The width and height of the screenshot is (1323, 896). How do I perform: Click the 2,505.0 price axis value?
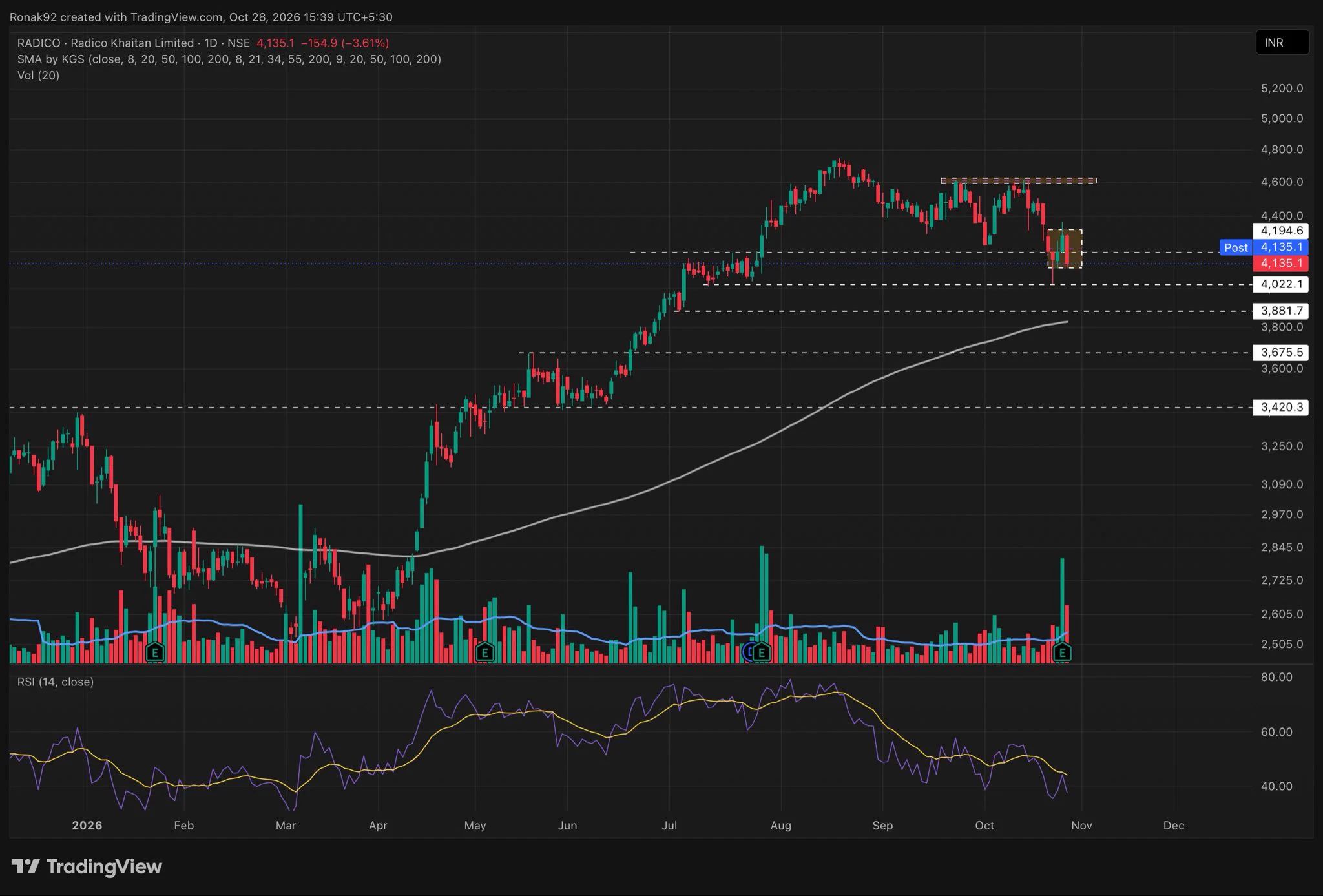pos(1282,644)
